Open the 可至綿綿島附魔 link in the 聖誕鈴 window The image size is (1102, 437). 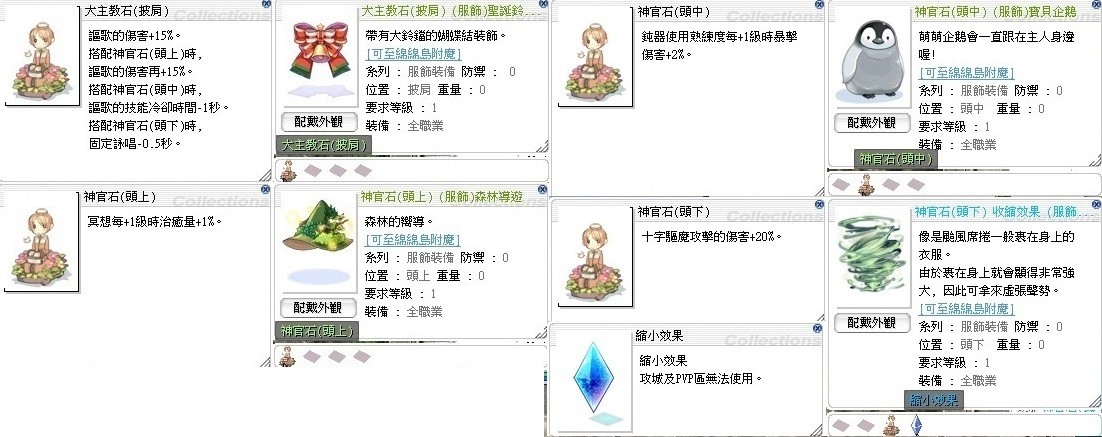click(413, 53)
